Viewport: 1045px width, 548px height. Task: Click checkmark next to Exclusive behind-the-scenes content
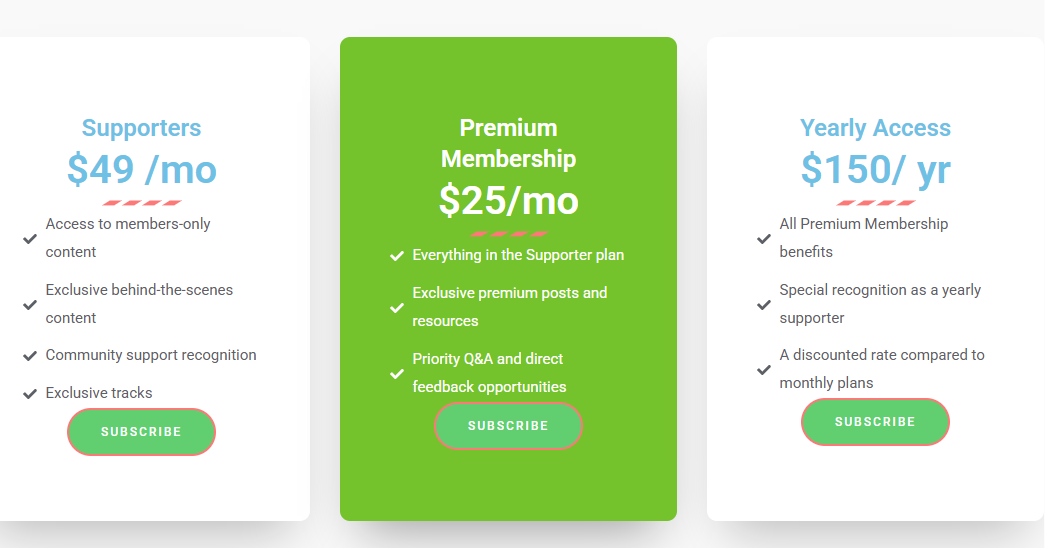pyautogui.click(x=30, y=305)
